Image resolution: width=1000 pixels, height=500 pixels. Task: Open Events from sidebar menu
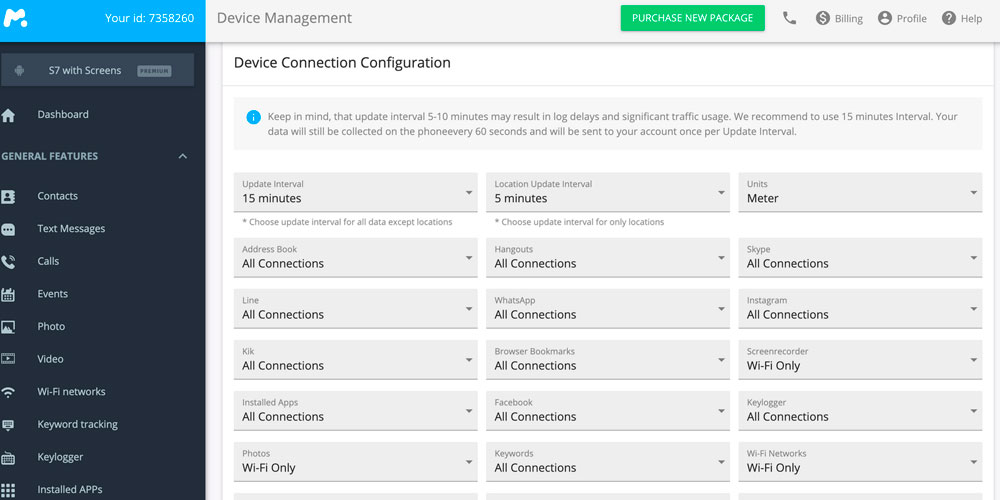point(53,294)
